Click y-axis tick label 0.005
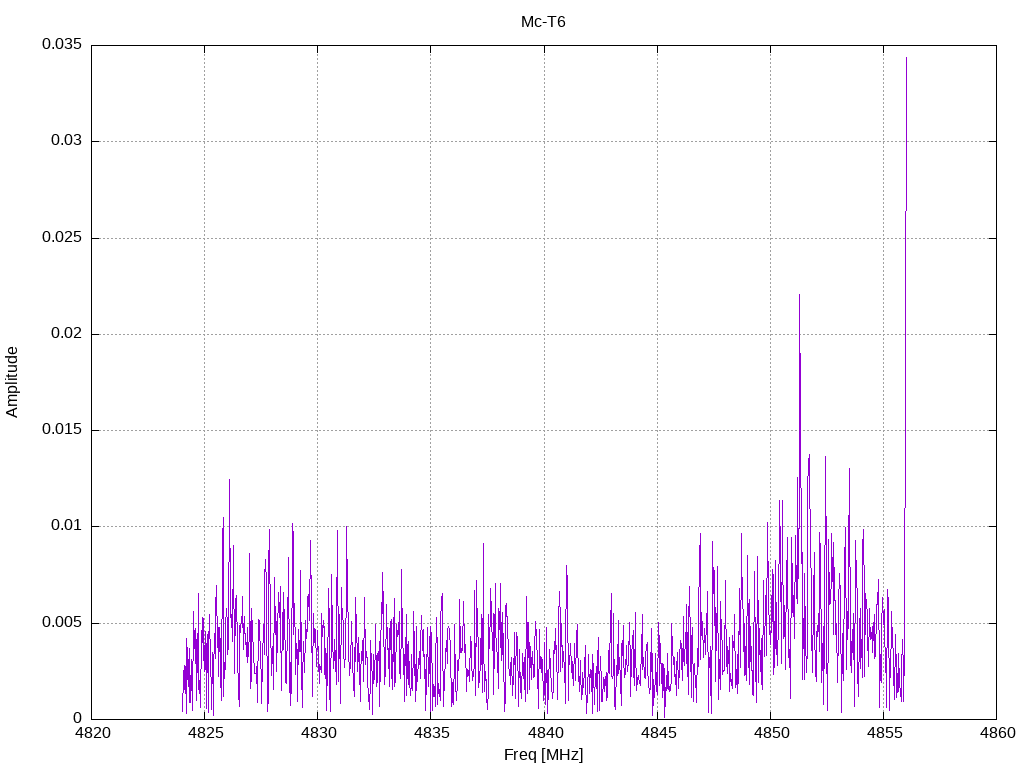Screen dimensions: 1024x768 point(62,622)
